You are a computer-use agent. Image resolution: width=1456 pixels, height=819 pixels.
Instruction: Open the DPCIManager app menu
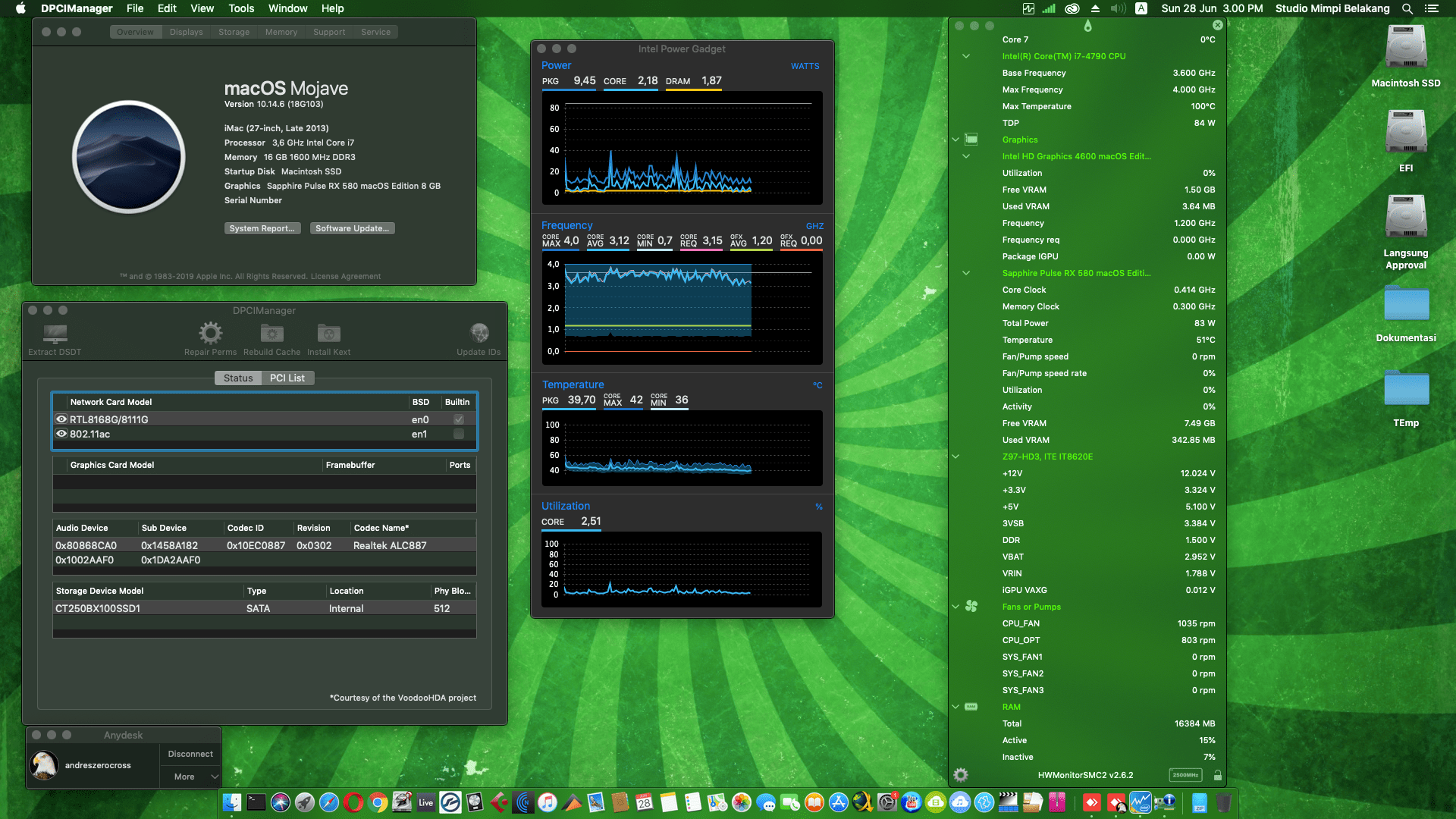77,8
